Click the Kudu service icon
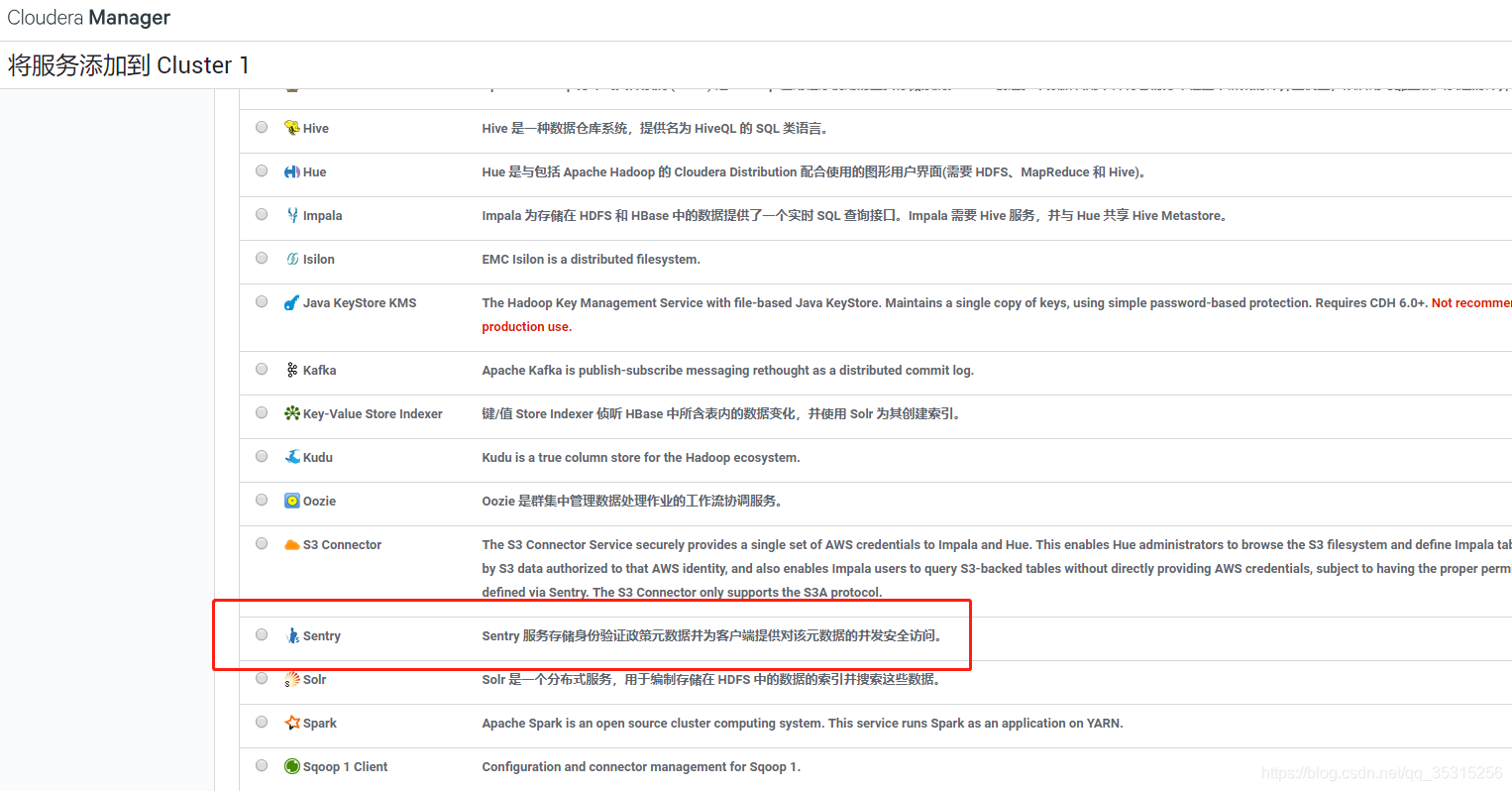The image size is (1512, 791). coord(292,457)
